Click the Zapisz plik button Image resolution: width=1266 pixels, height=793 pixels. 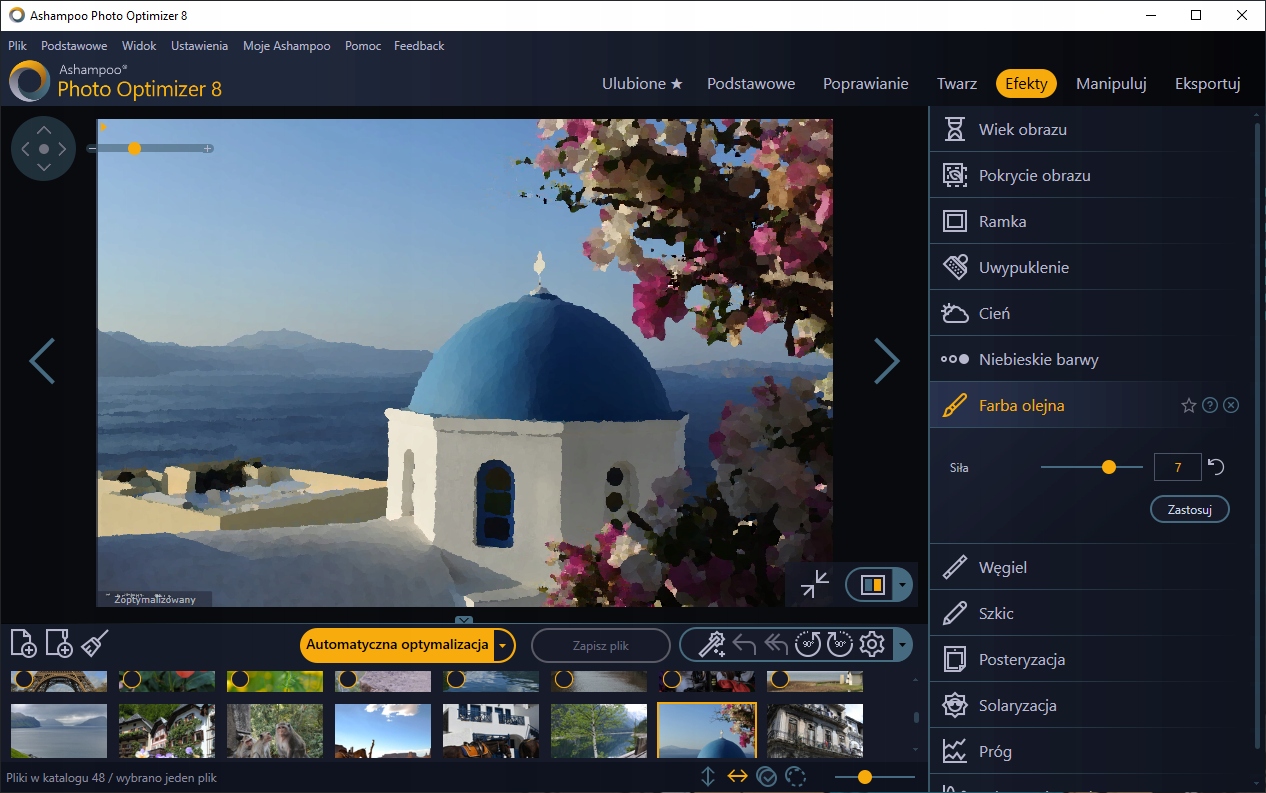point(600,646)
